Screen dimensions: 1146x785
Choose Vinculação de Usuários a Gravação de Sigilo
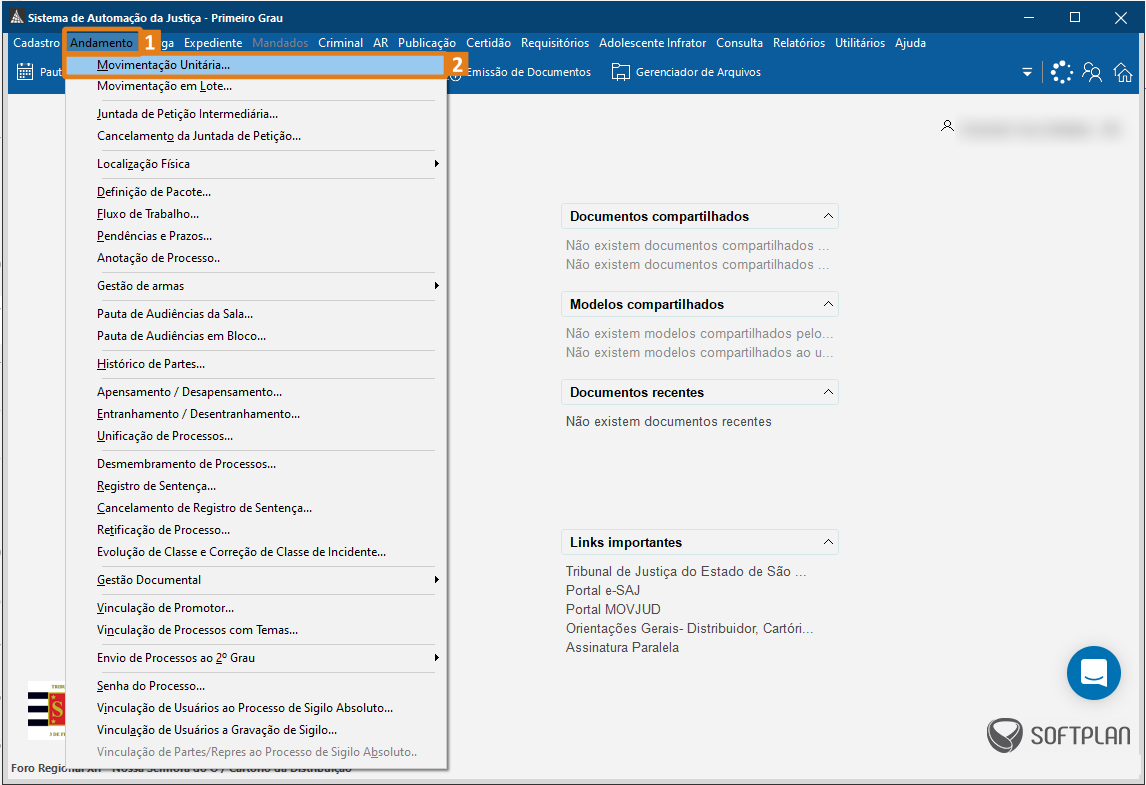pyautogui.click(x=257, y=730)
